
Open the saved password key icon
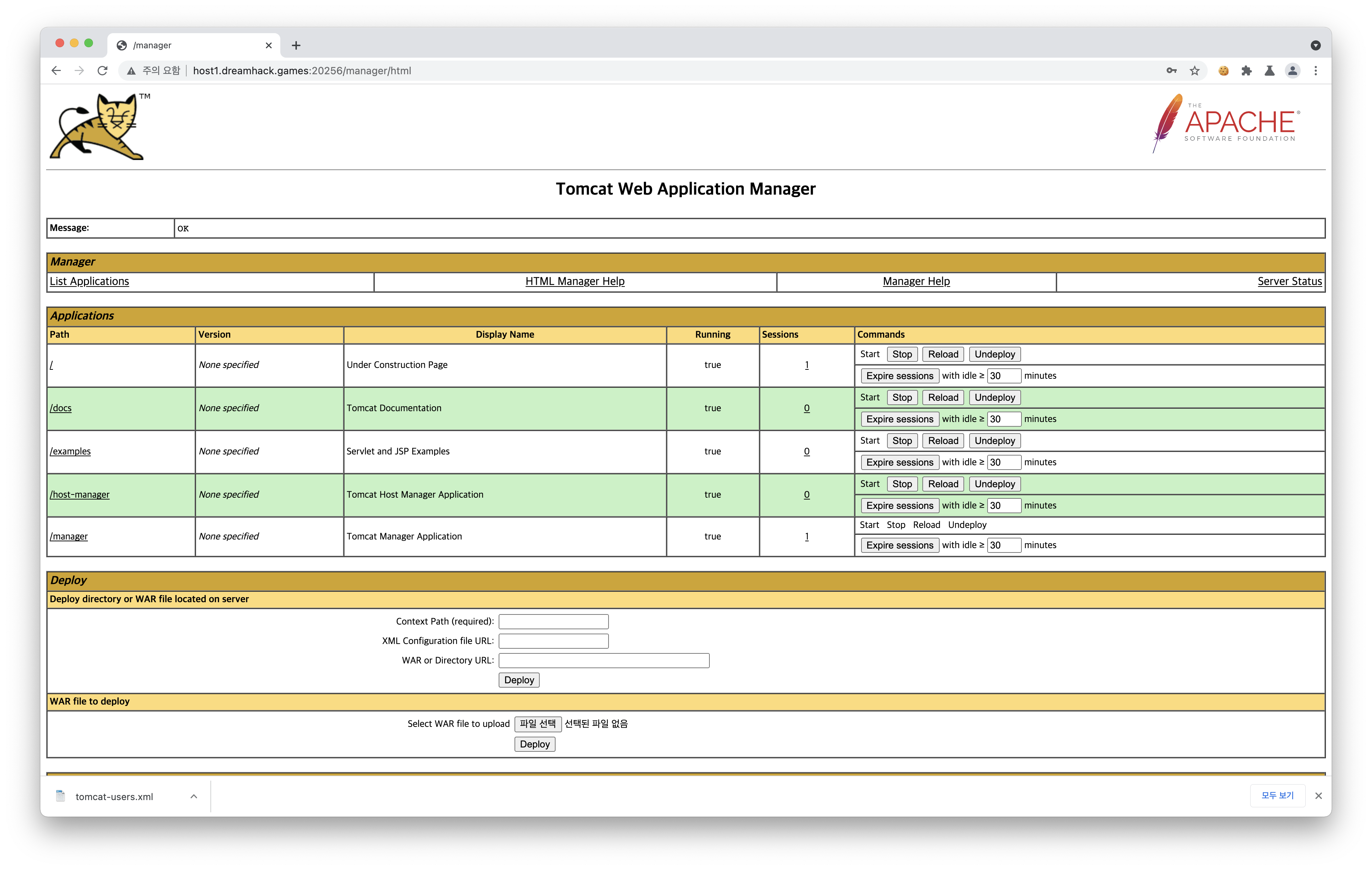pos(1171,71)
